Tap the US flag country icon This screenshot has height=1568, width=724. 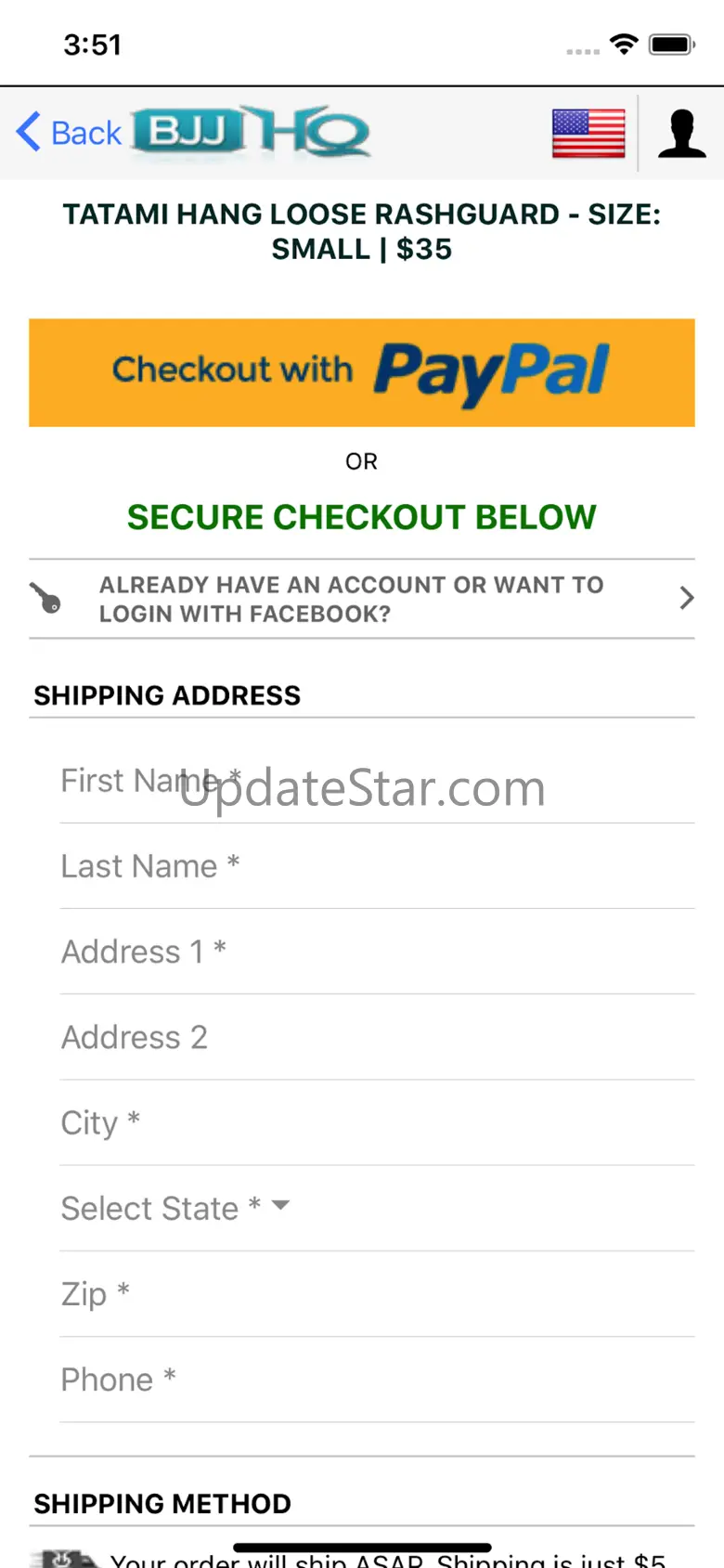click(x=588, y=134)
